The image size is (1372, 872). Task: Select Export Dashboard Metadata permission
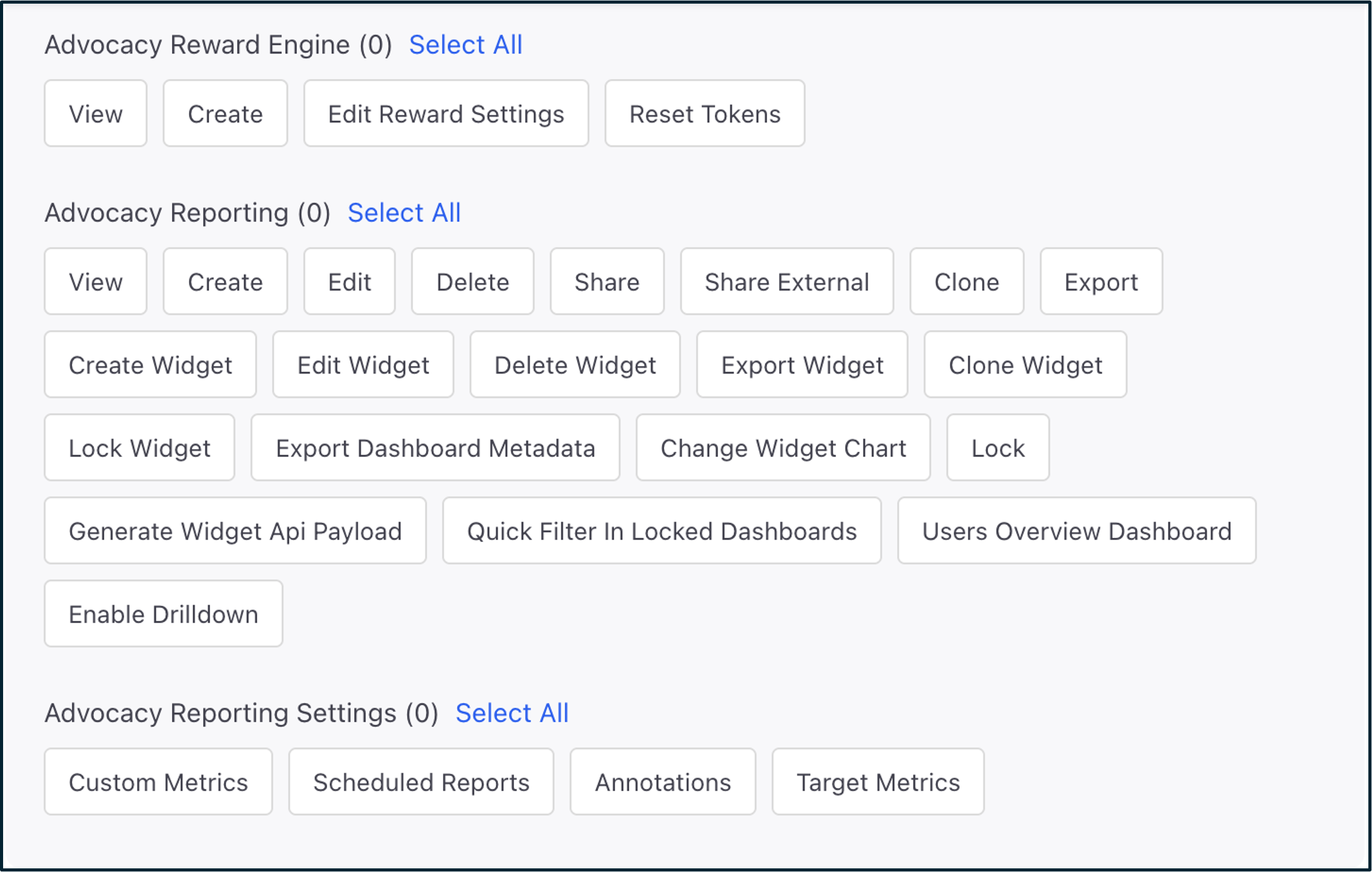pyautogui.click(x=435, y=447)
